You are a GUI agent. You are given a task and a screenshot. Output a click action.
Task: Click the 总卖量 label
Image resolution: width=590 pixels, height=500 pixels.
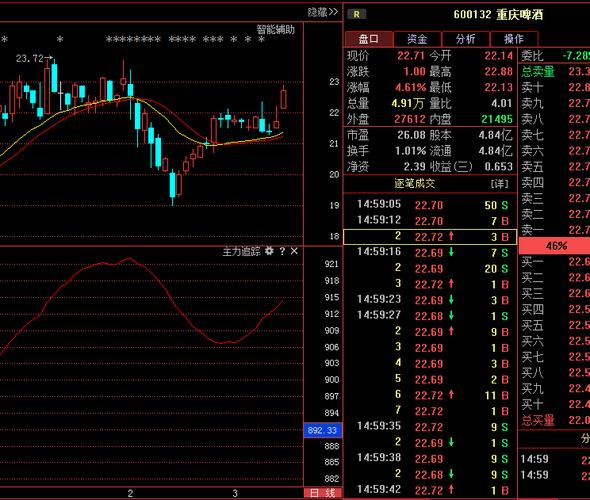point(538,71)
